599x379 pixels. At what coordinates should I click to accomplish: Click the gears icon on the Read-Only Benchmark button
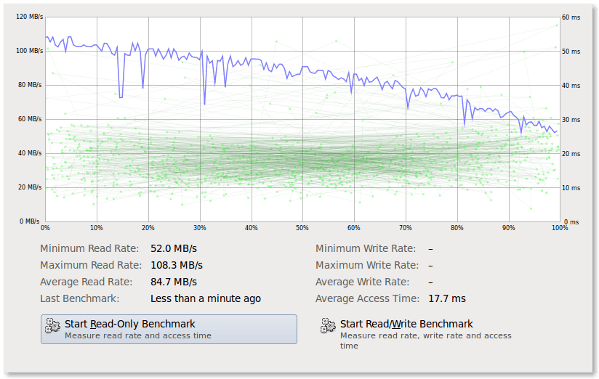tap(52, 326)
